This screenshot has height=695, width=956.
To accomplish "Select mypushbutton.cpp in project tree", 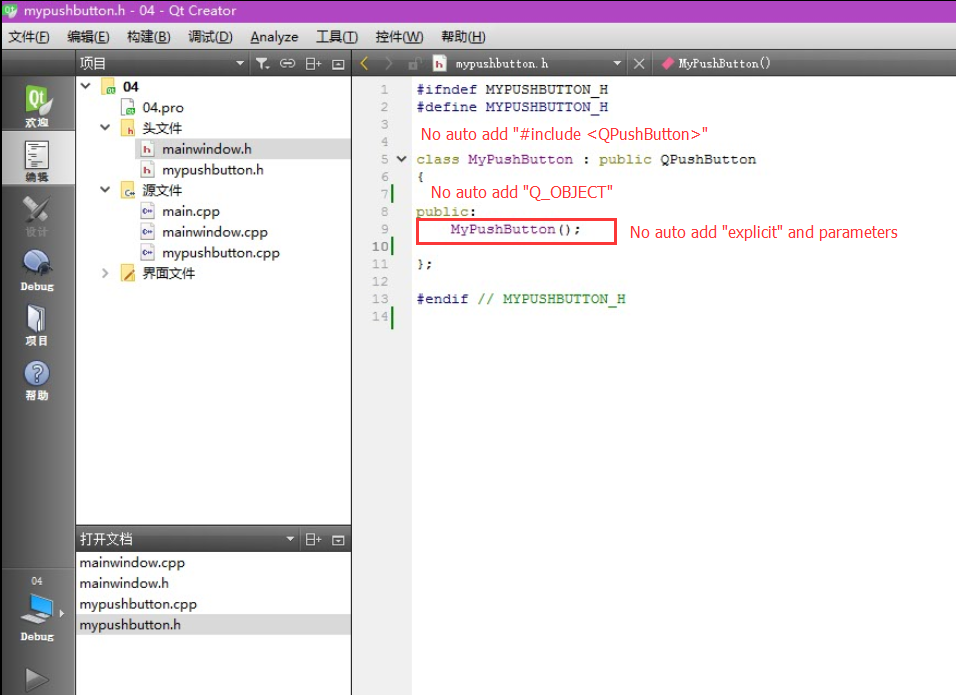I will [221, 253].
